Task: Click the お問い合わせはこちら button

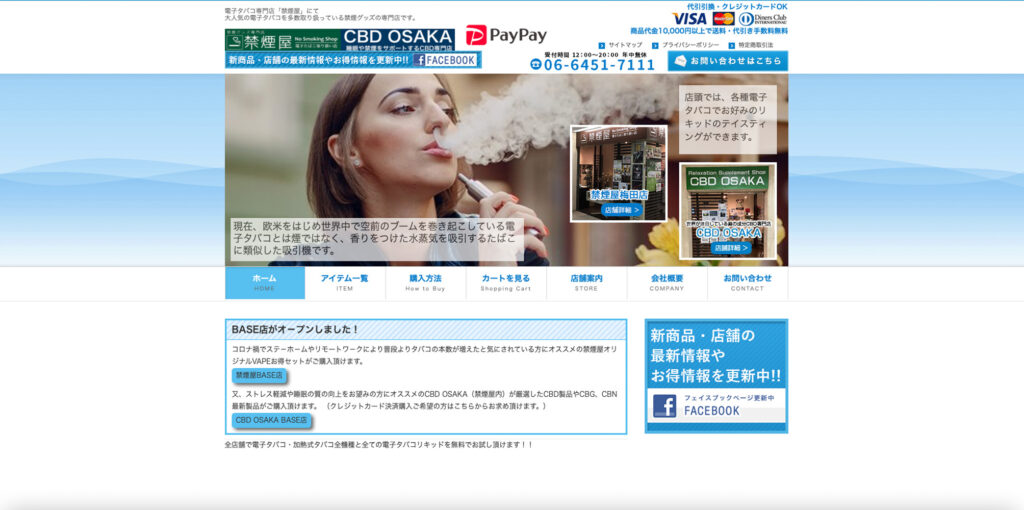Action: pyautogui.click(x=728, y=61)
